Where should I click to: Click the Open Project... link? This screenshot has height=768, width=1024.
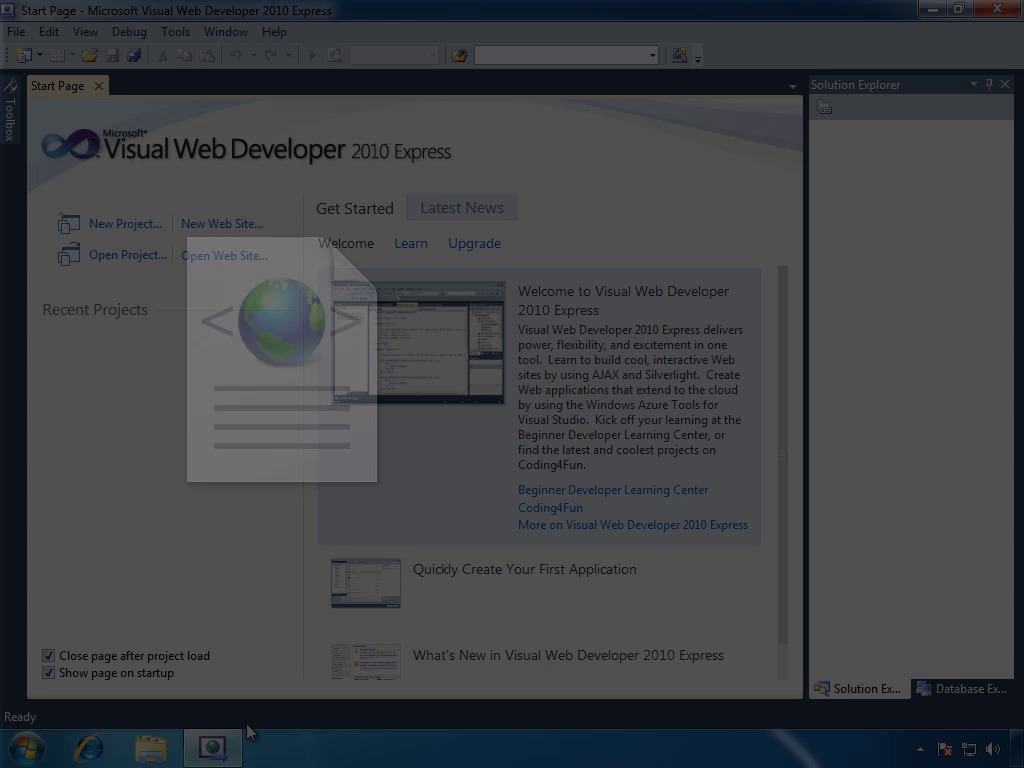pos(128,255)
